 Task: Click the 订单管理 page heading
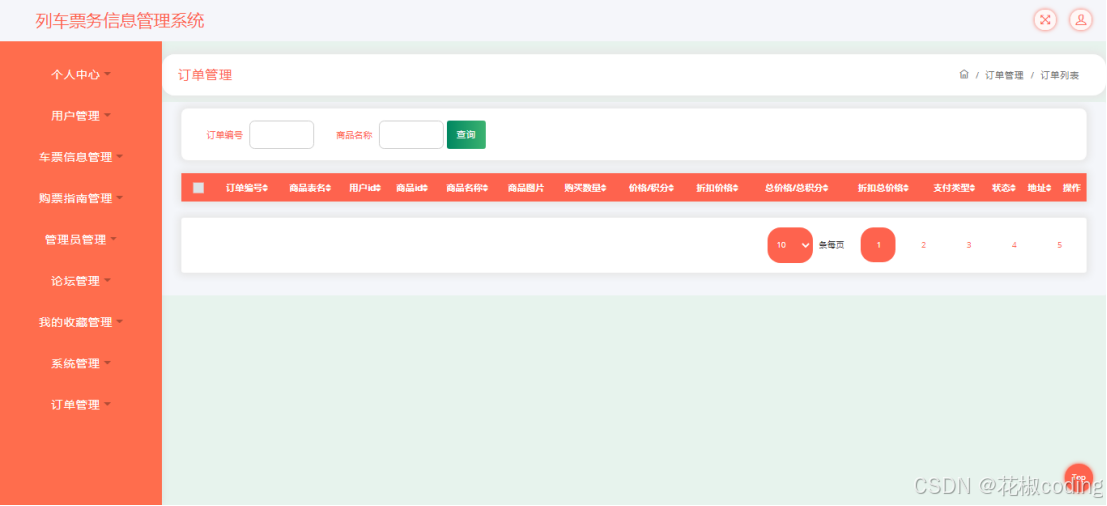coord(205,75)
